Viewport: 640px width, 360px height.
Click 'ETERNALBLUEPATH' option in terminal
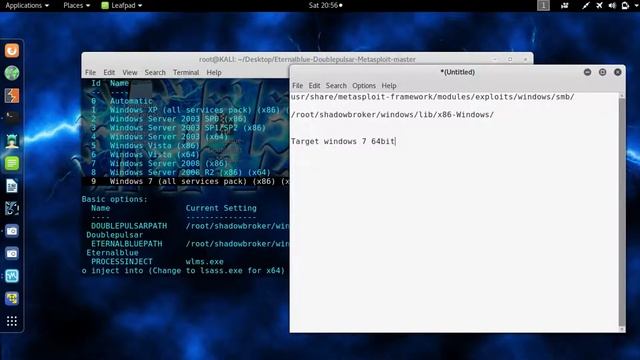click(x=127, y=244)
